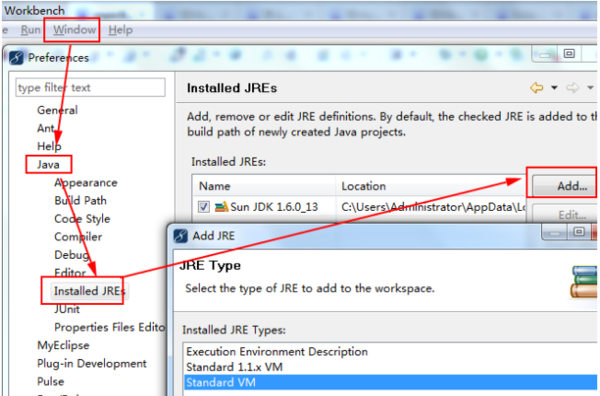Click the yellow back navigation arrow
Screen dimensions: 600x396
(536, 88)
